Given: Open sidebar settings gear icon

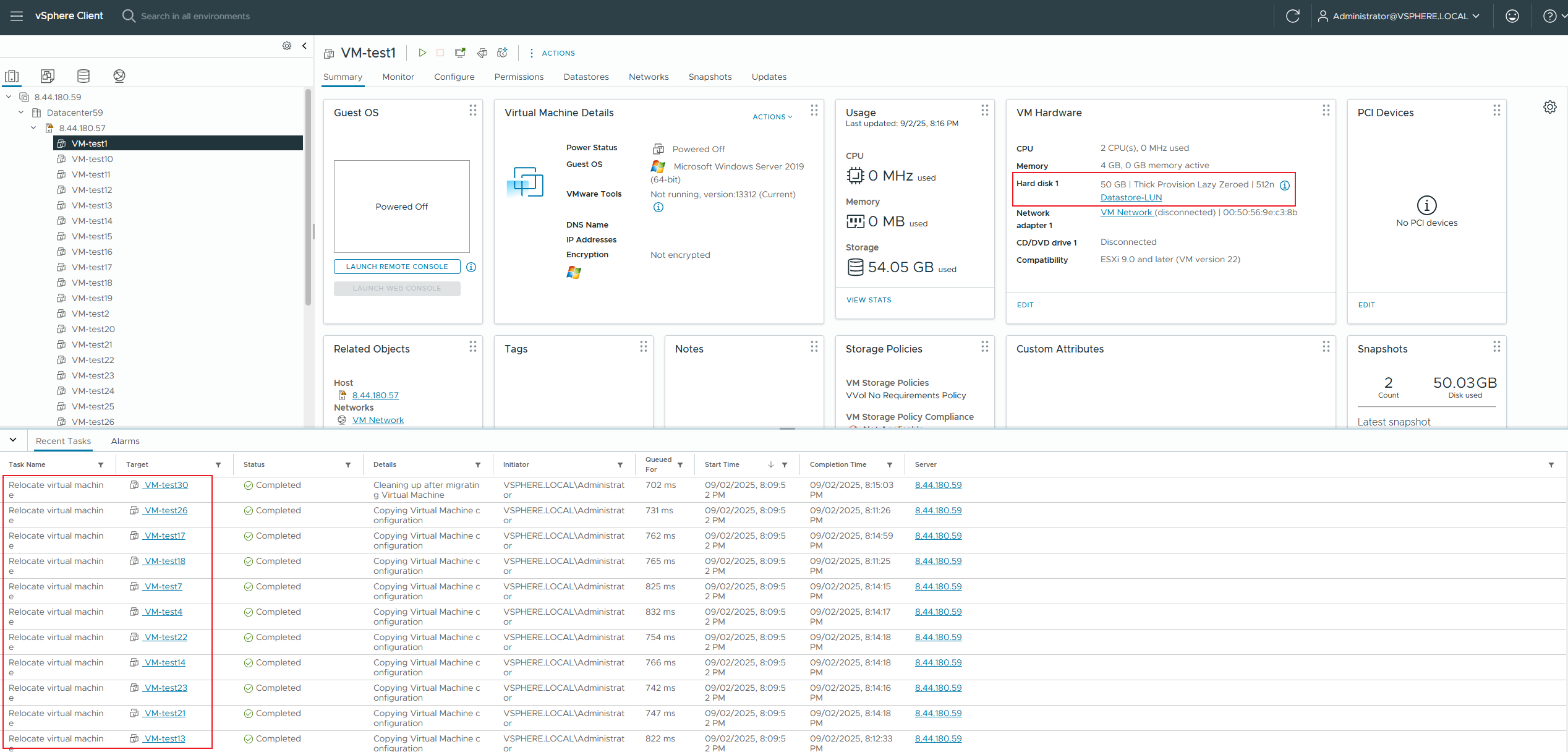Looking at the screenshot, I should pos(287,46).
